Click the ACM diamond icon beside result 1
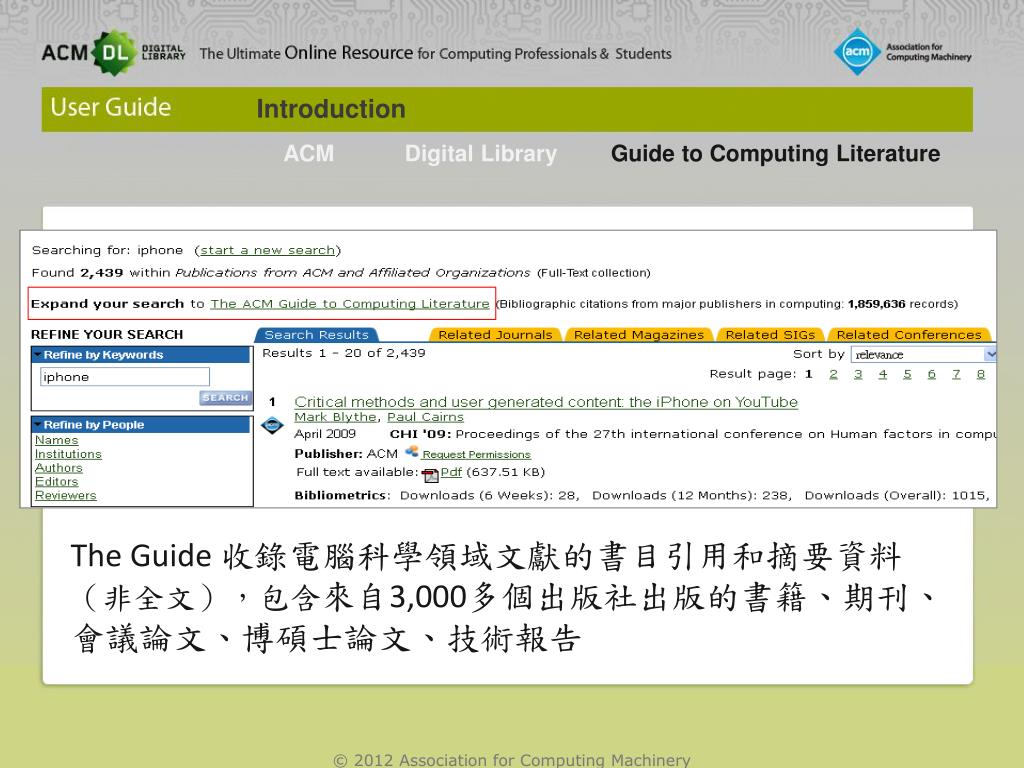The width and height of the screenshot is (1024, 768). (272, 426)
